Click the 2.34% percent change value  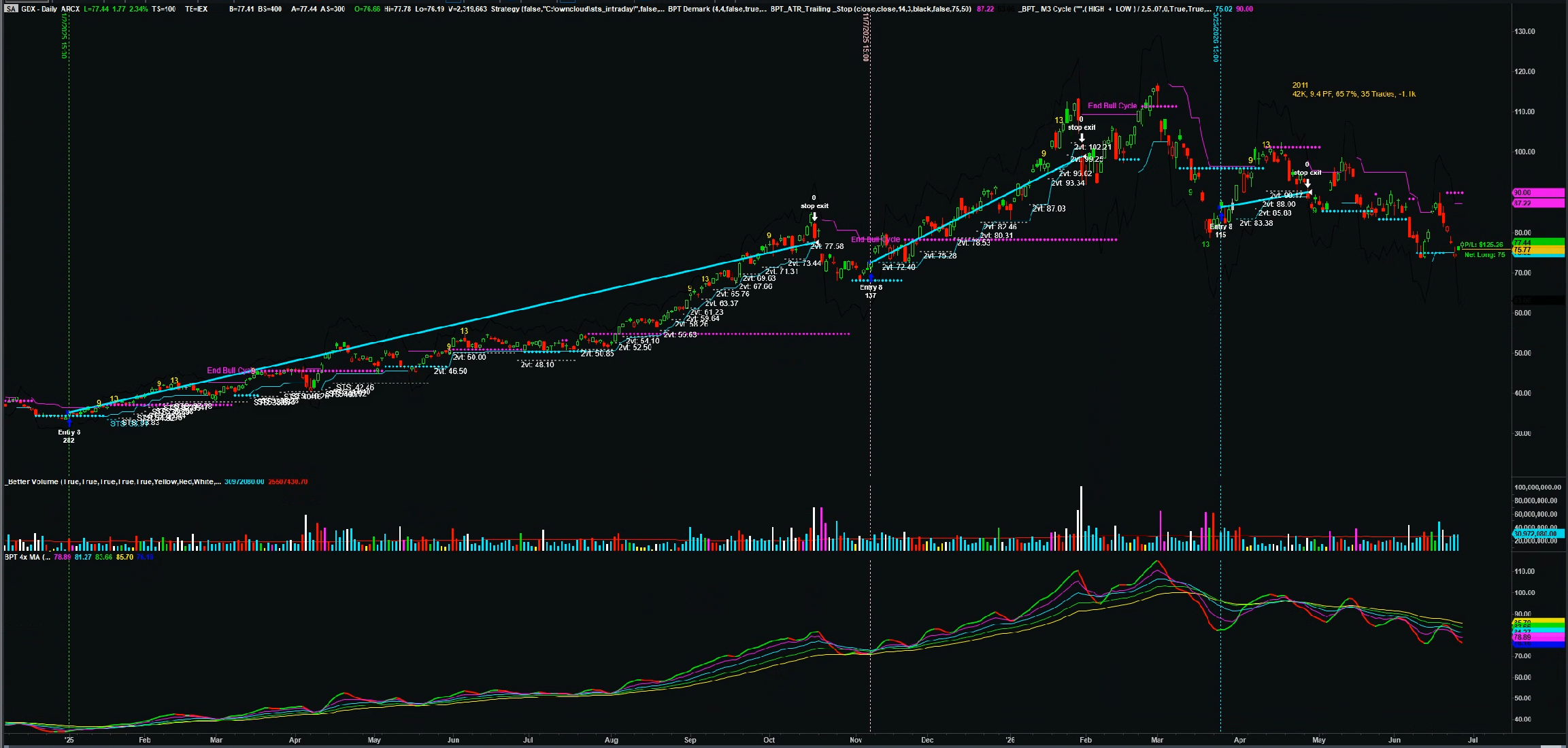click(x=139, y=9)
